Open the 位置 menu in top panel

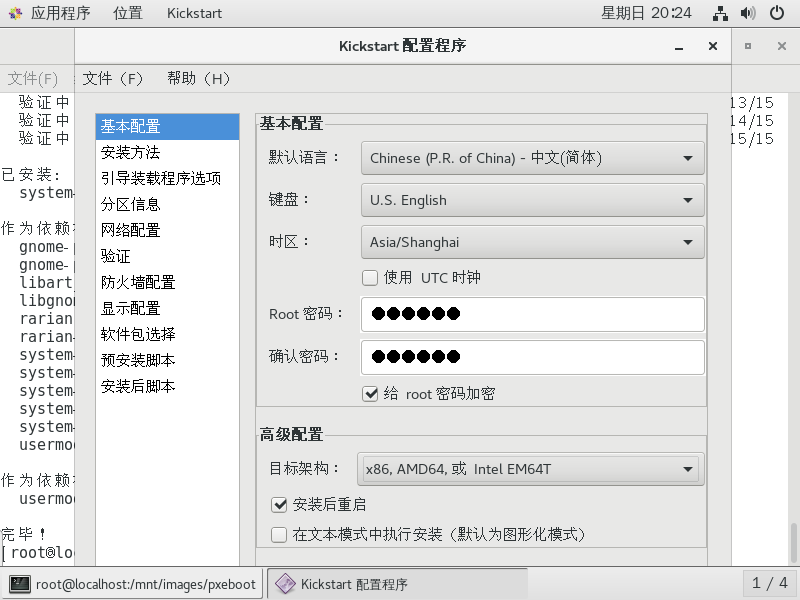[x=128, y=13]
